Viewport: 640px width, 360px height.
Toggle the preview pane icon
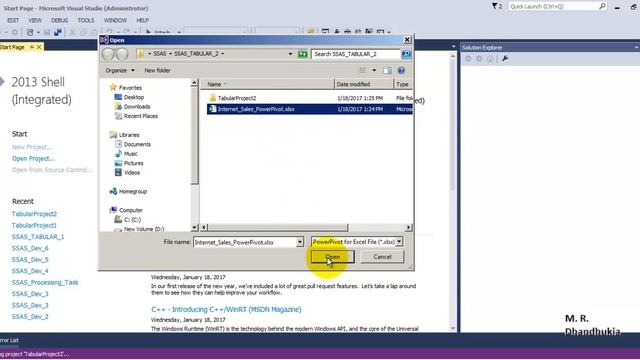click(387, 71)
